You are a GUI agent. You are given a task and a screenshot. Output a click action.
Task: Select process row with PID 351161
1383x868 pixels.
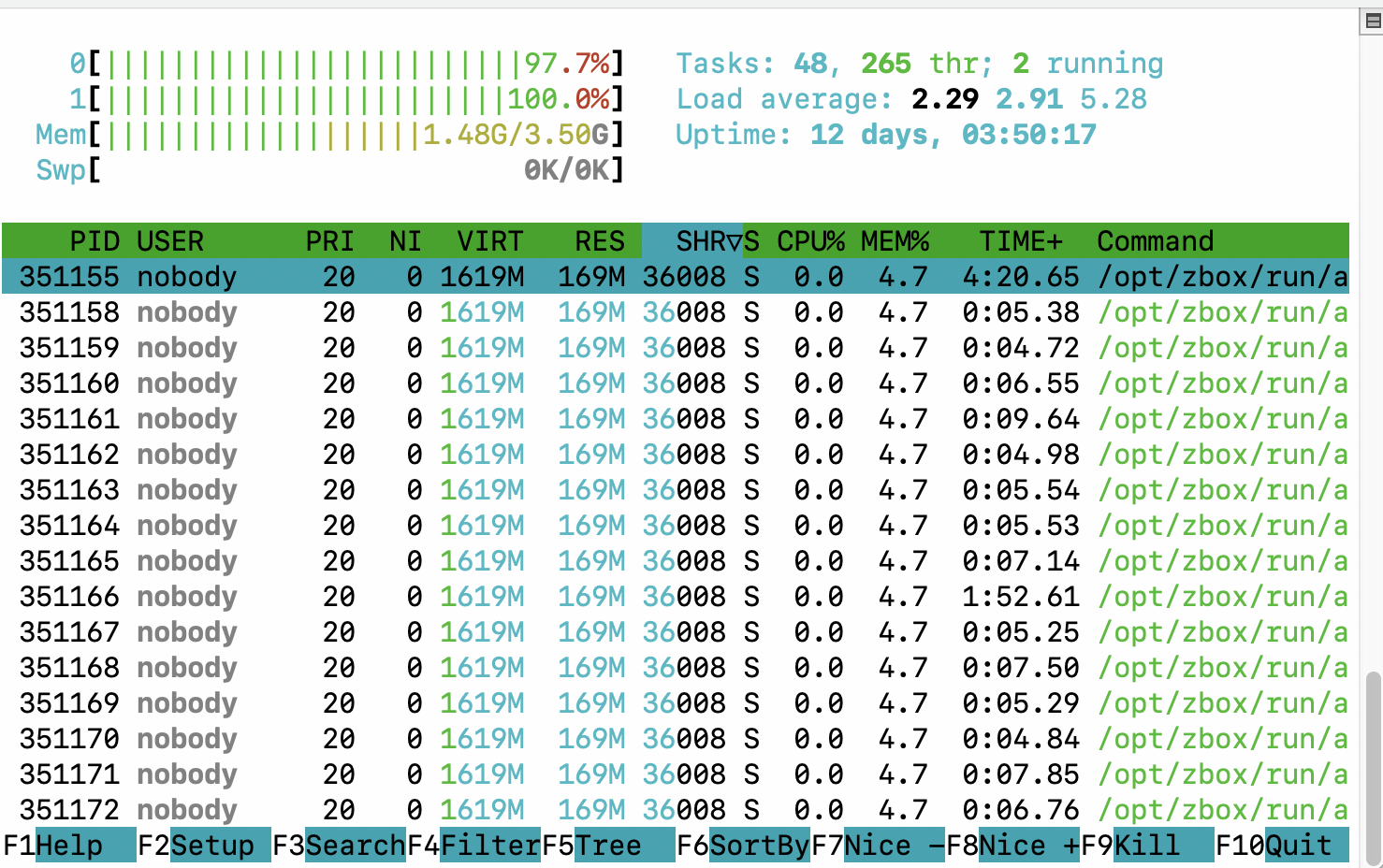point(676,419)
